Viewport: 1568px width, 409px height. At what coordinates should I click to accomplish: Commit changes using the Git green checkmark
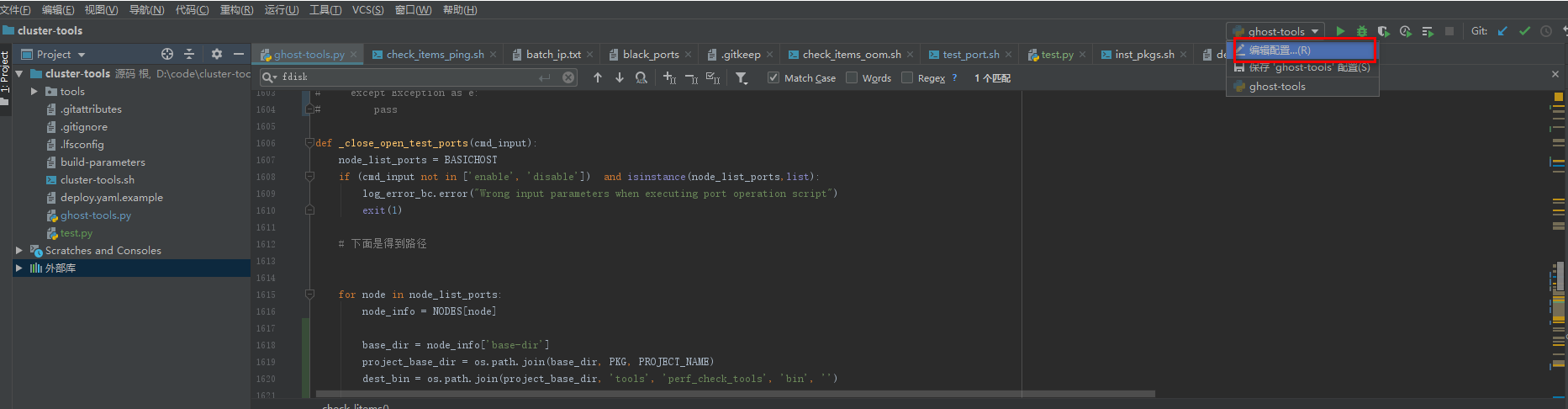coord(1524,31)
